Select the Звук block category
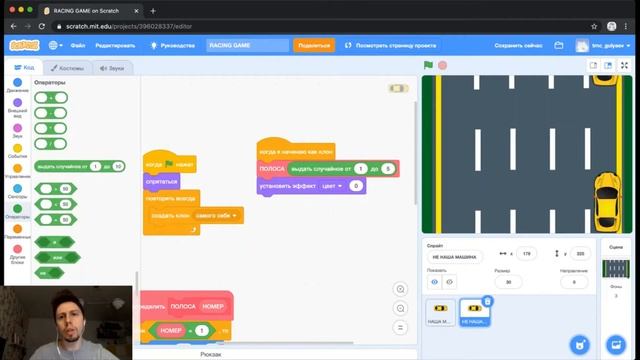The width and height of the screenshot is (640, 360). [18, 131]
